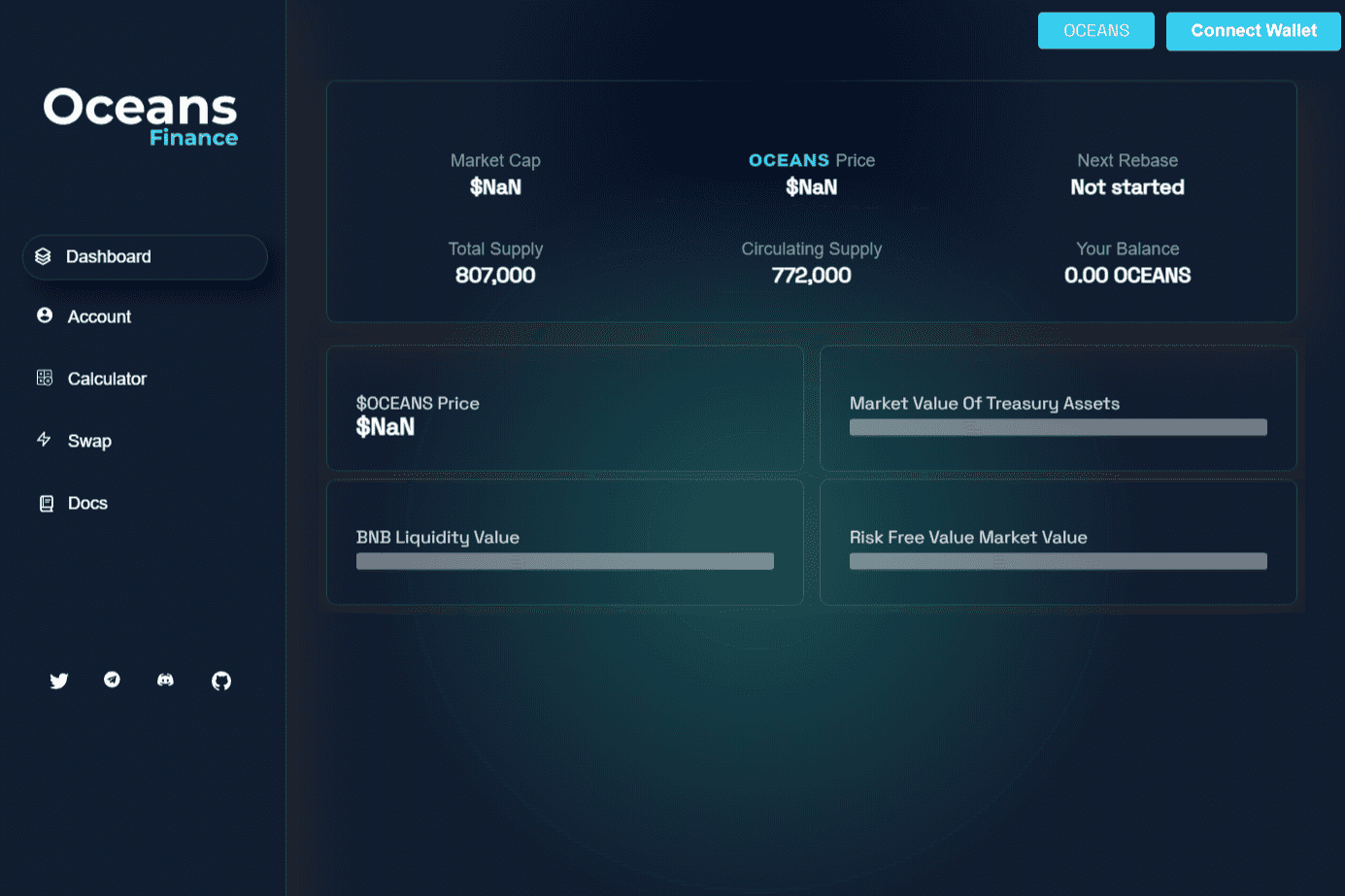Open the Telegram social link
The height and width of the screenshot is (896, 1345).
pos(113,680)
